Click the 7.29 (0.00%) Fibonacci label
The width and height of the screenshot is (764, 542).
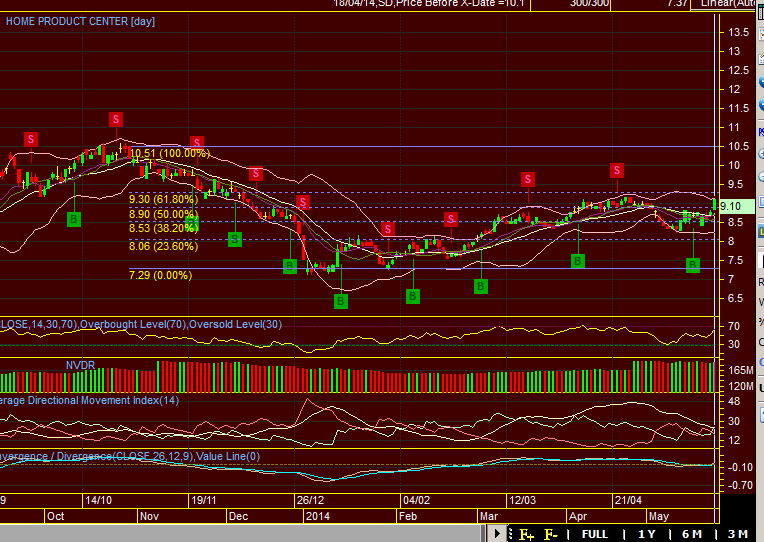(160, 275)
